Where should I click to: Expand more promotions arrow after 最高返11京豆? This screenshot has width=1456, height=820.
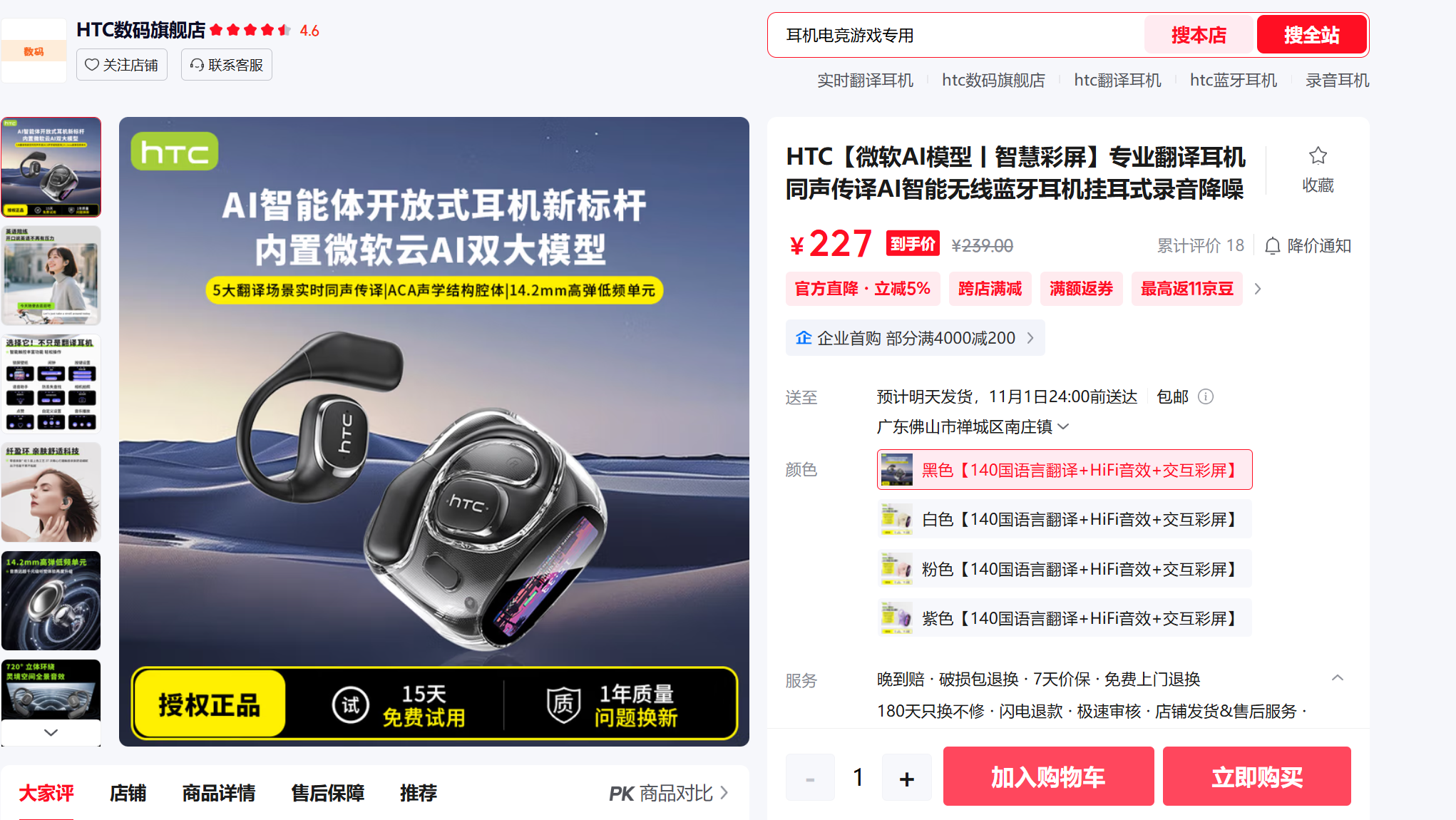pos(1258,289)
